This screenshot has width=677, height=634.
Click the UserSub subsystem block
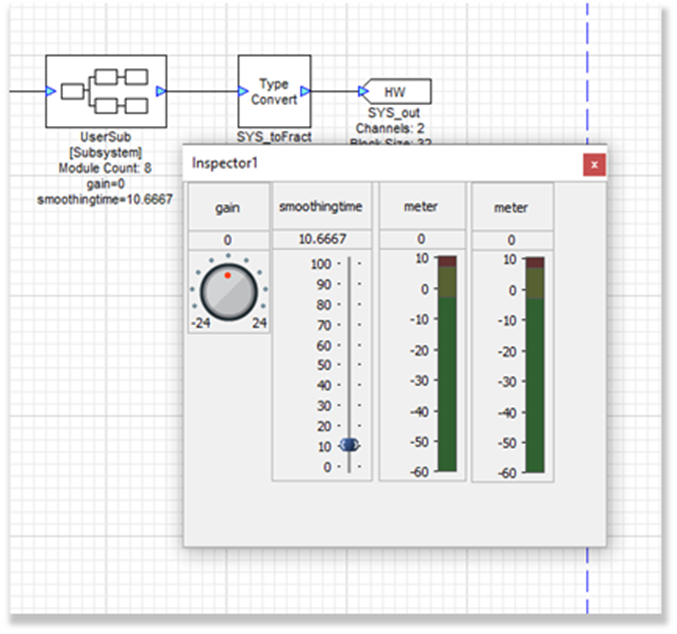(x=106, y=91)
